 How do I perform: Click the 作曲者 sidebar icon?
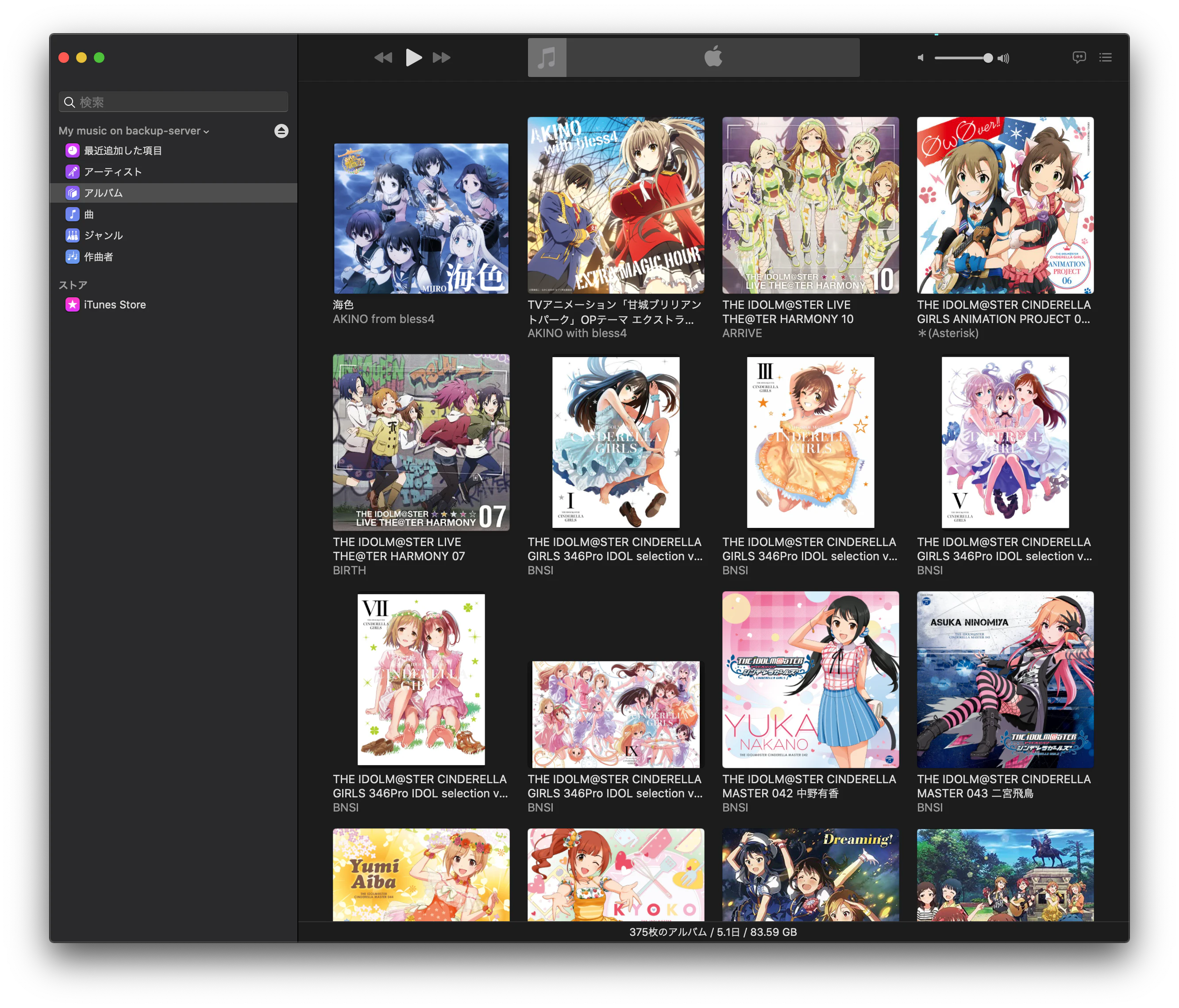click(x=72, y=257)
